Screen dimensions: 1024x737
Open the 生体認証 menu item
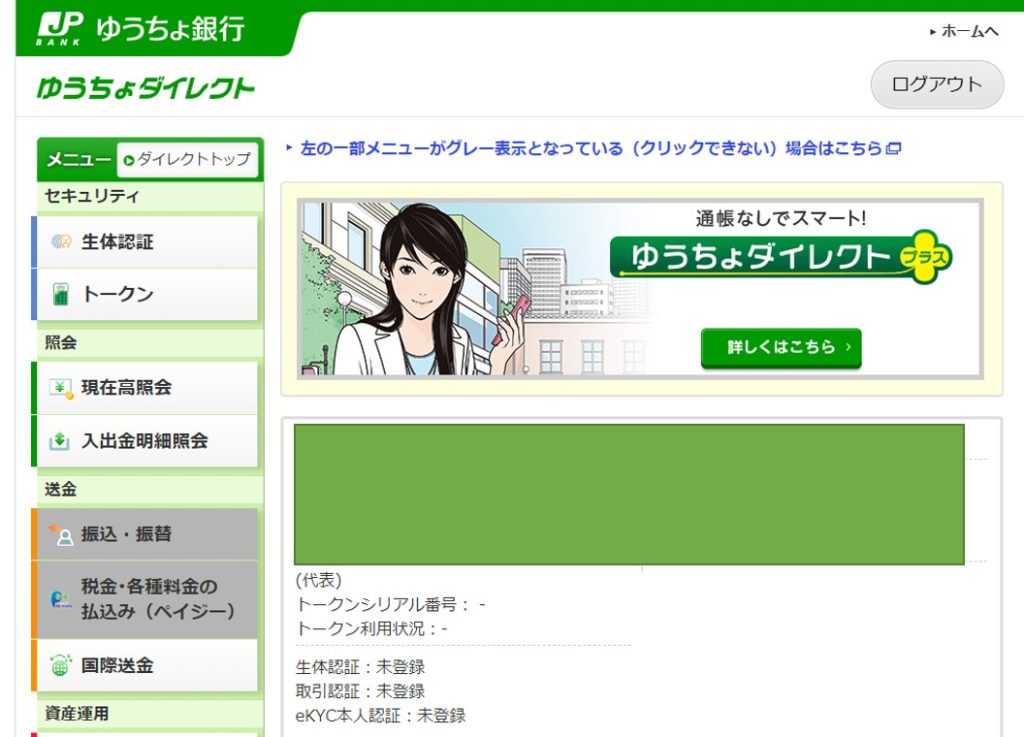click(117, 242)
